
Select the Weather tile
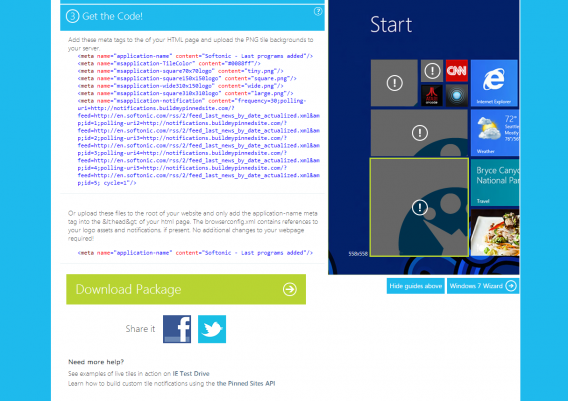(x=495, y=133)
